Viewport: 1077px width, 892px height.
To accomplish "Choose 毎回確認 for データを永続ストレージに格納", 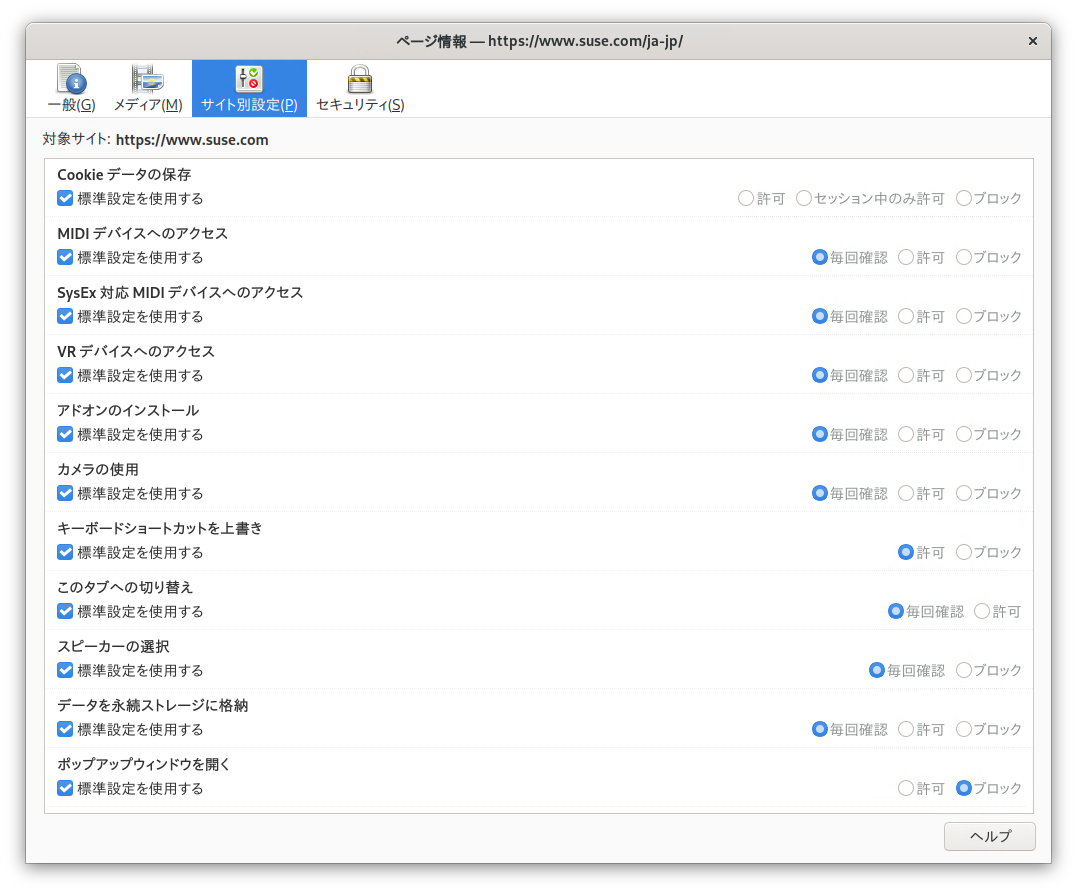I will coord(820,729).
